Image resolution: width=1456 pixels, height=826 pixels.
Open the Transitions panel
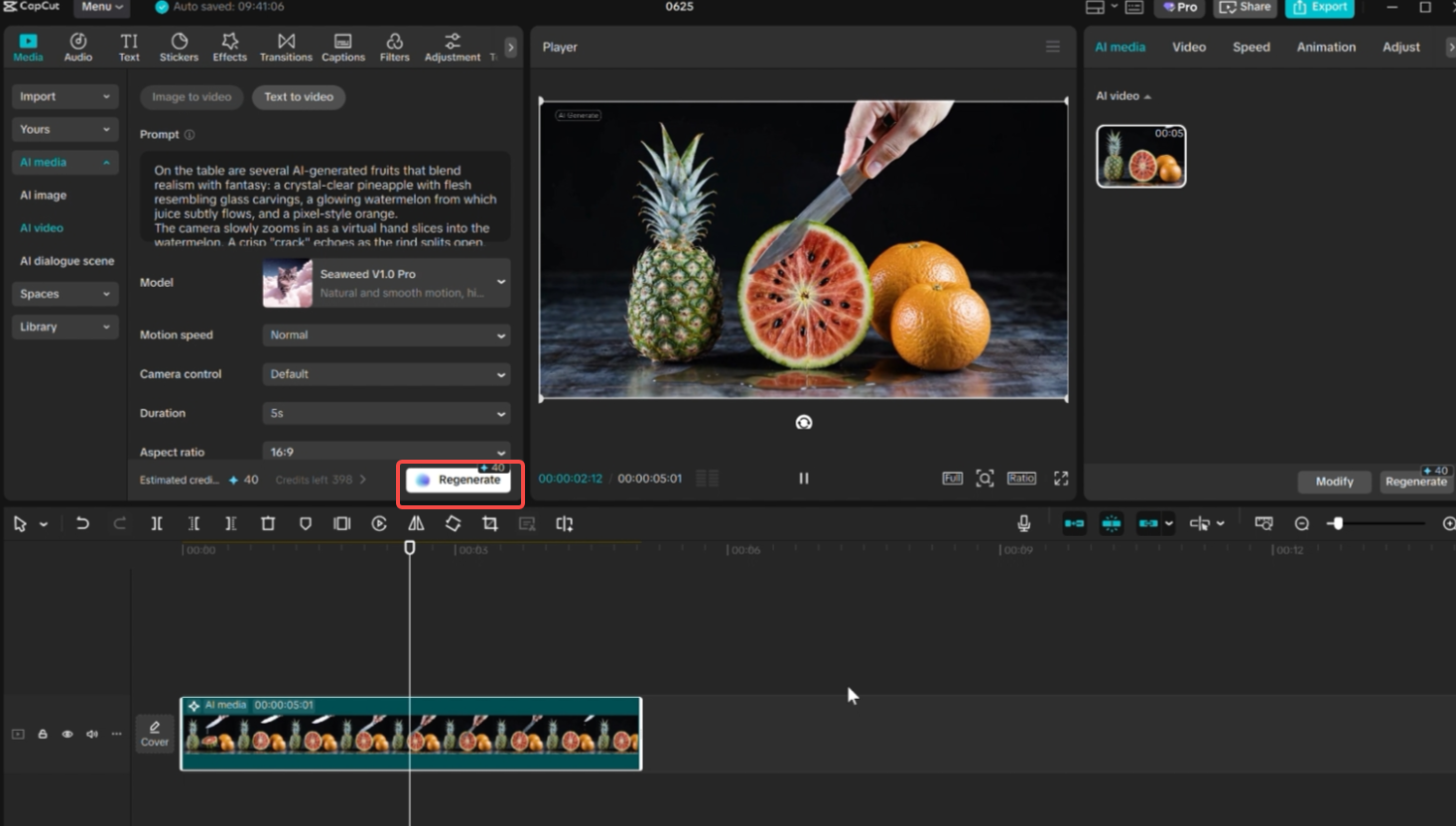point(286,46)
